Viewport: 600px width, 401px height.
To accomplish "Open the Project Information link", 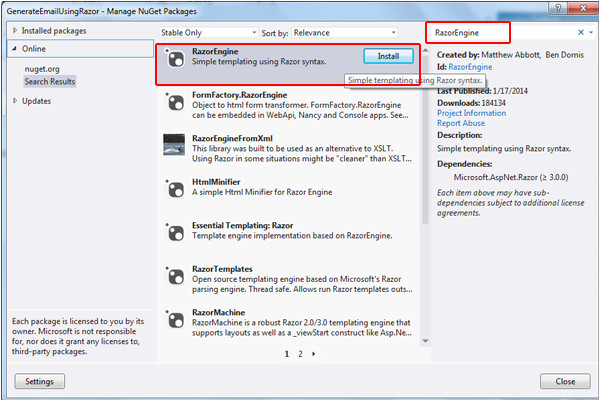I will pos(471,113).
